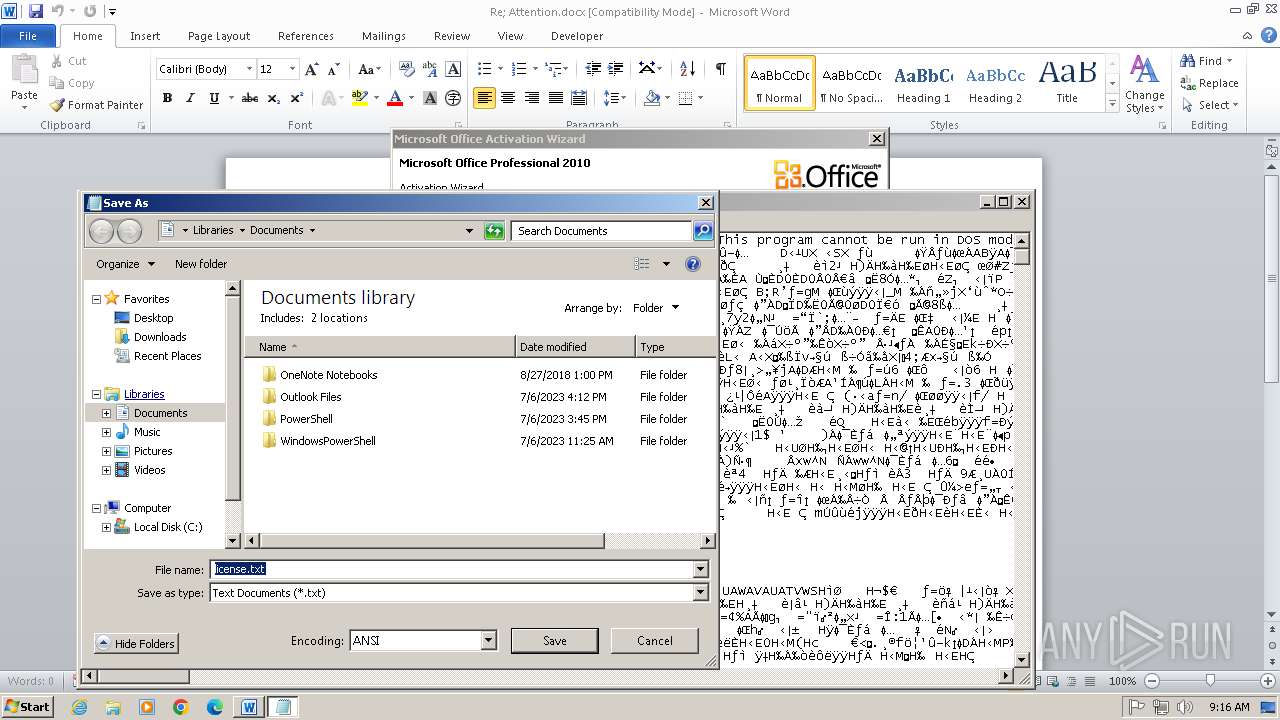The image size is (1280, 720).
Task: Click the Change Styles icon
Action: (1144, 84)
